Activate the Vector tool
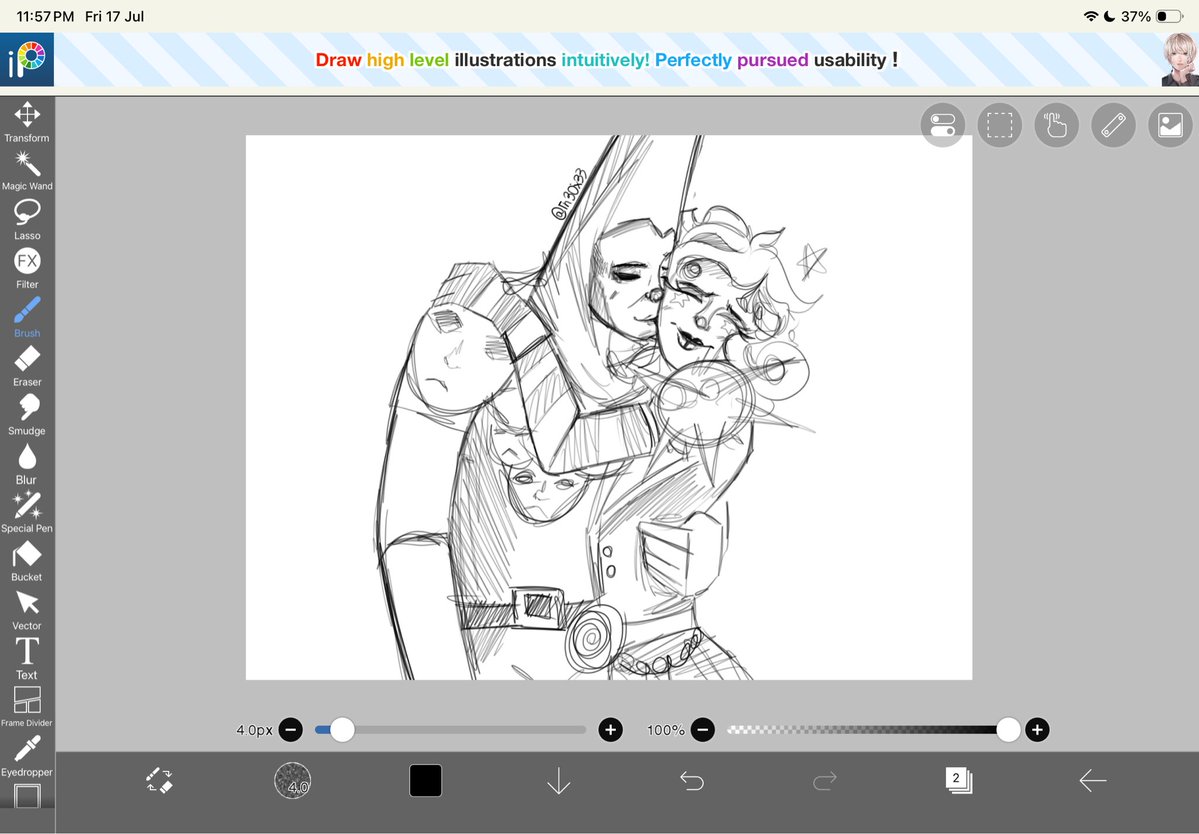 pos(27,610)
